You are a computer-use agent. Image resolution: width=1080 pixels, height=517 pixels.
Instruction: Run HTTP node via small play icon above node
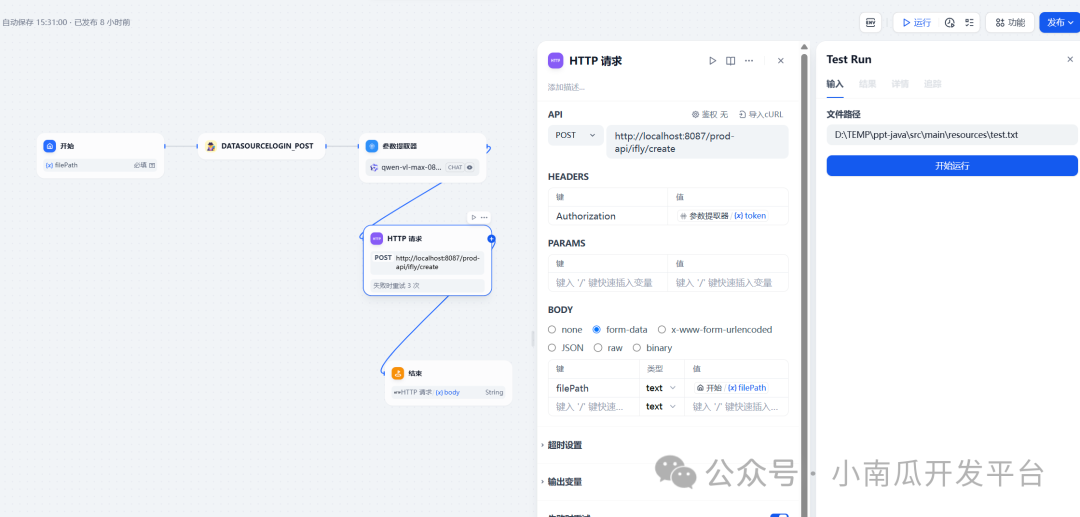(474, 218)
